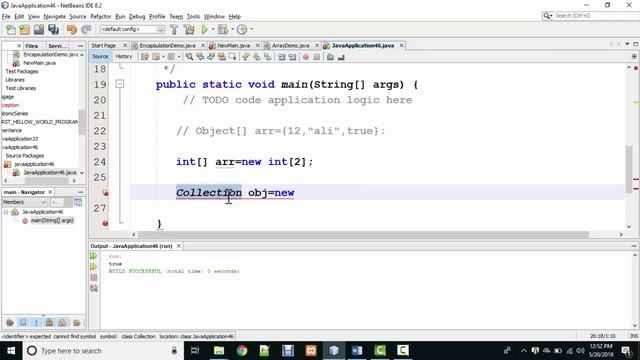Switch to the EncapsulationDemo.java tab
This screenshot has width=640, height=360.
(167, 45)
